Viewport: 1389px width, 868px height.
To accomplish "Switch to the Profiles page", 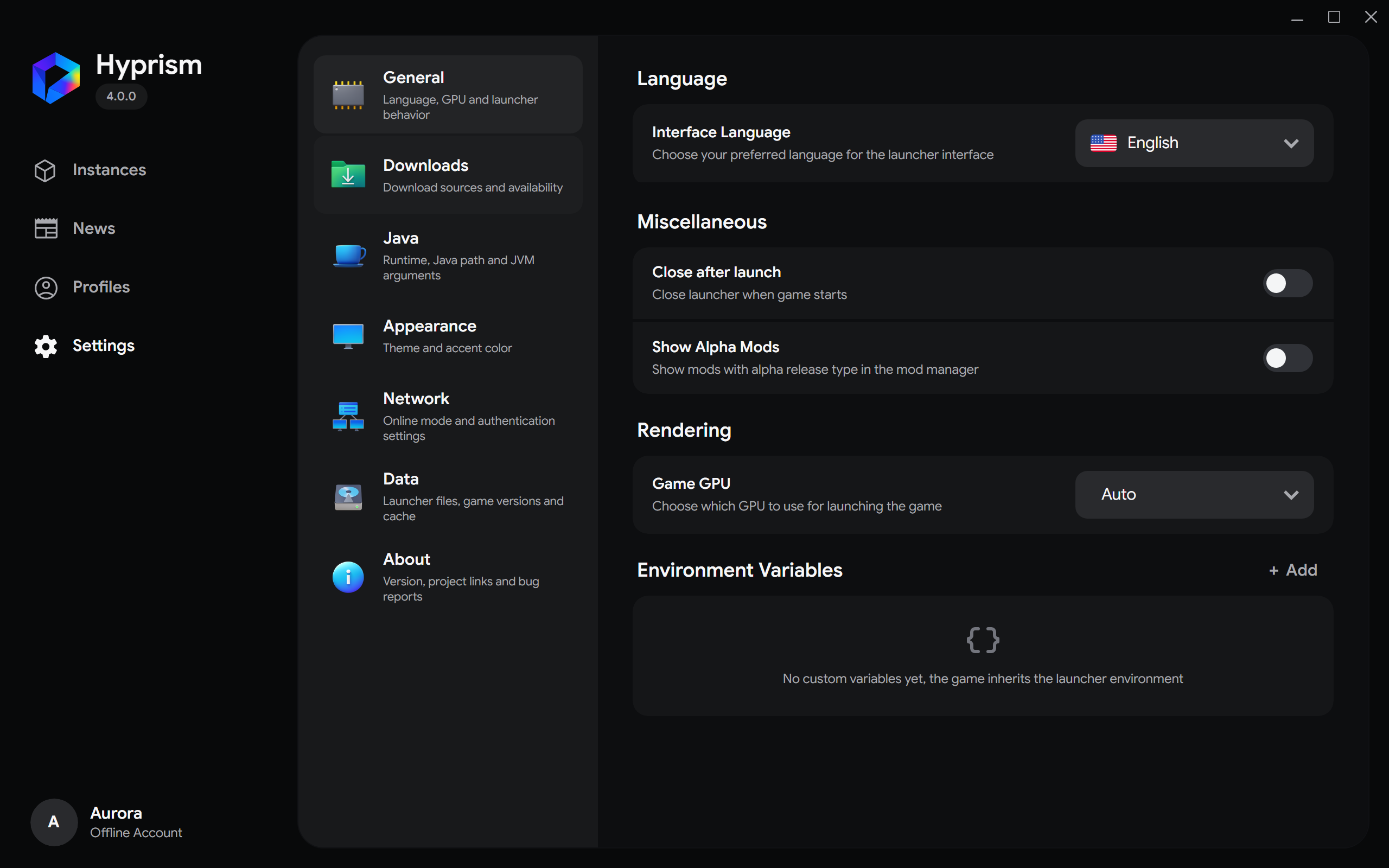I will (x=101, y=287).
